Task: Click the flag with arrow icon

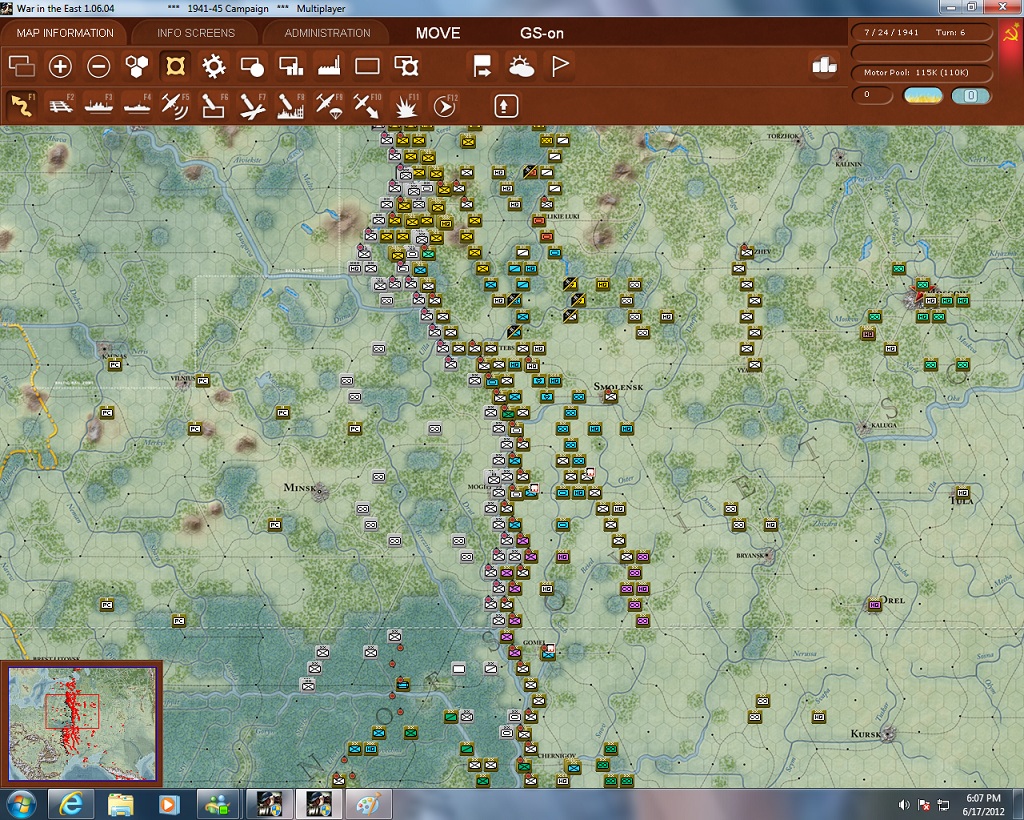Action: coord(483,66)
